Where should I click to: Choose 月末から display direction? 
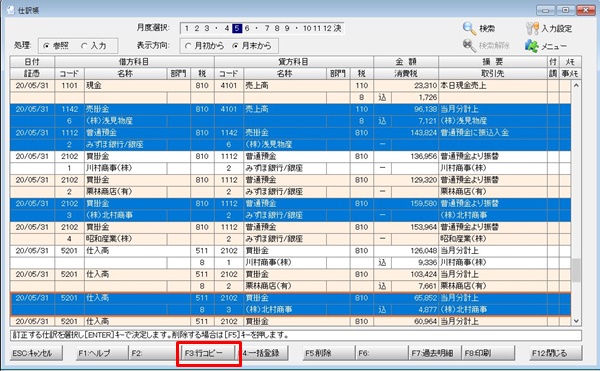(x=235, y=46)
